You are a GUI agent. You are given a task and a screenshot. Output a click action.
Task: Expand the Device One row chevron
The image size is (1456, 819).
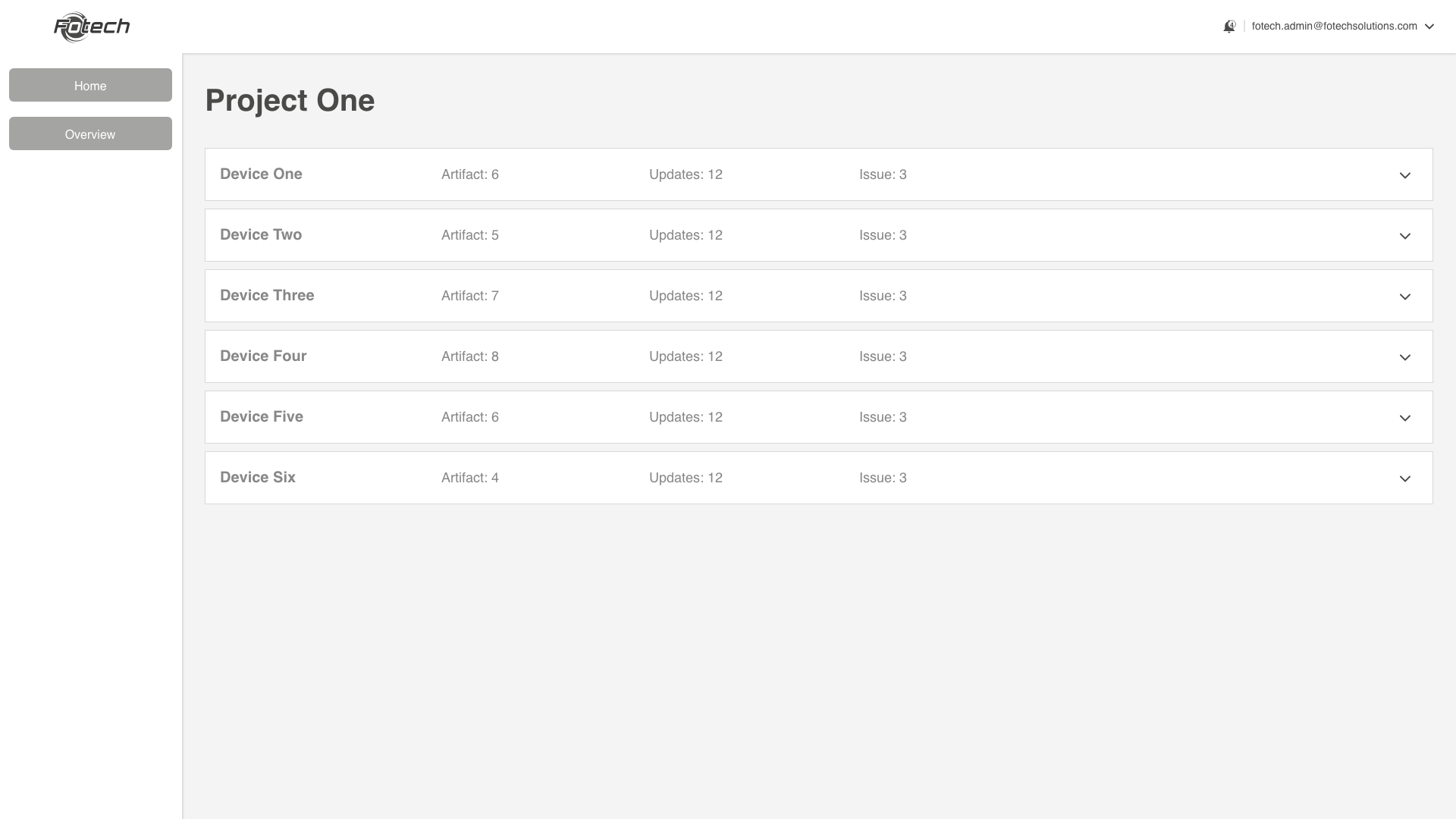1404,175
